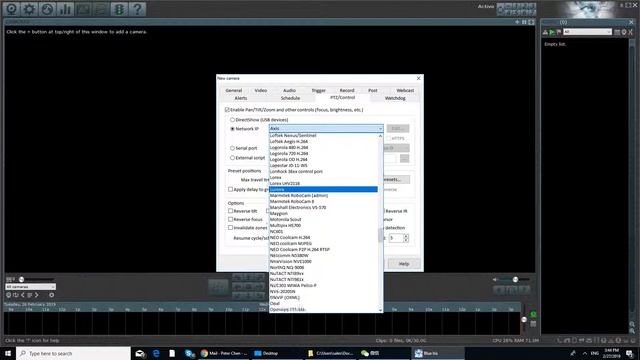The width and height of the screenshot is (640, 360).
Task: Switch to General tab
Action: pos(234,91)
